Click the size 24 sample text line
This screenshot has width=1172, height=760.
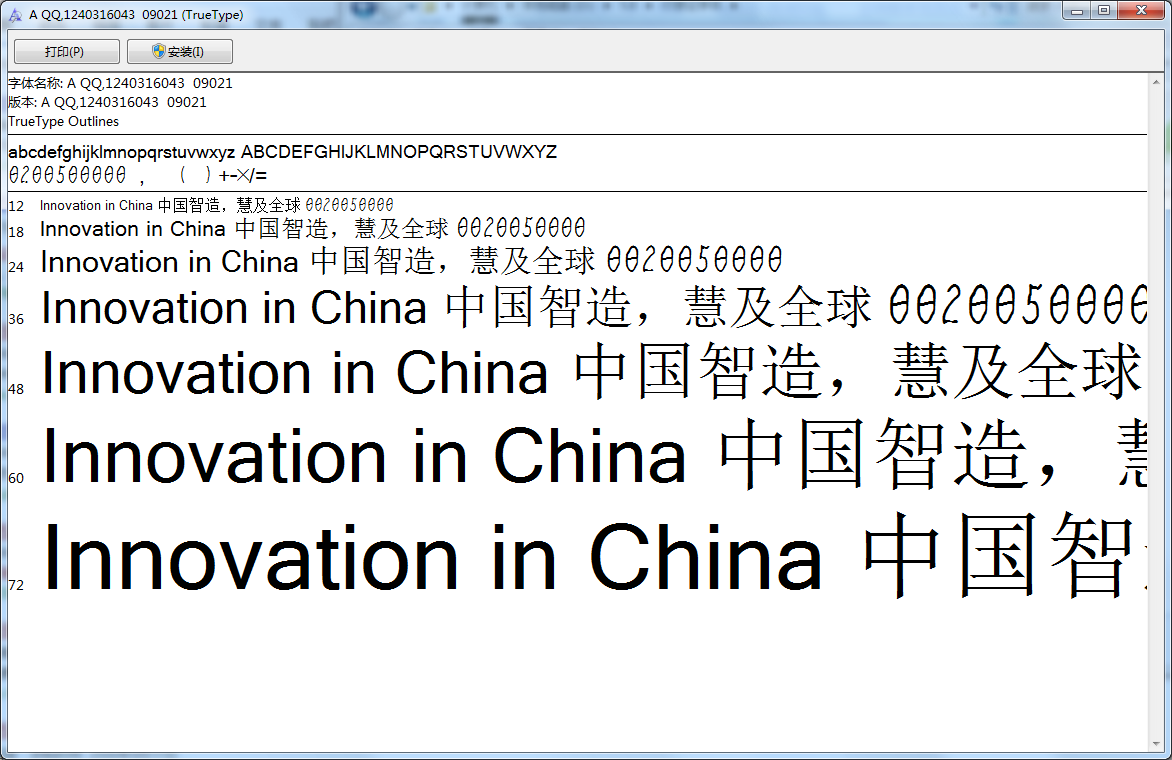click(411, 262)
